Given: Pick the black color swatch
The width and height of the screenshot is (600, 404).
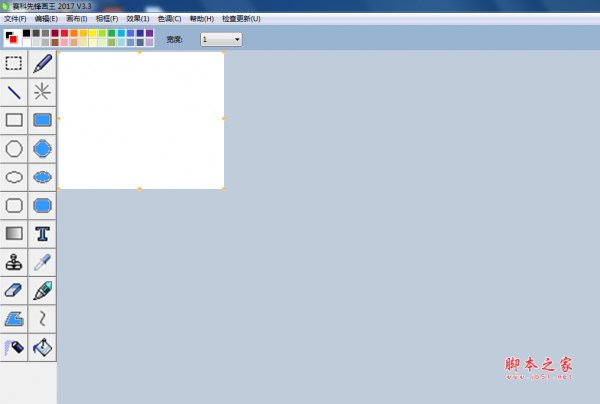Looking at the screenshot, I should pos(26,33).
